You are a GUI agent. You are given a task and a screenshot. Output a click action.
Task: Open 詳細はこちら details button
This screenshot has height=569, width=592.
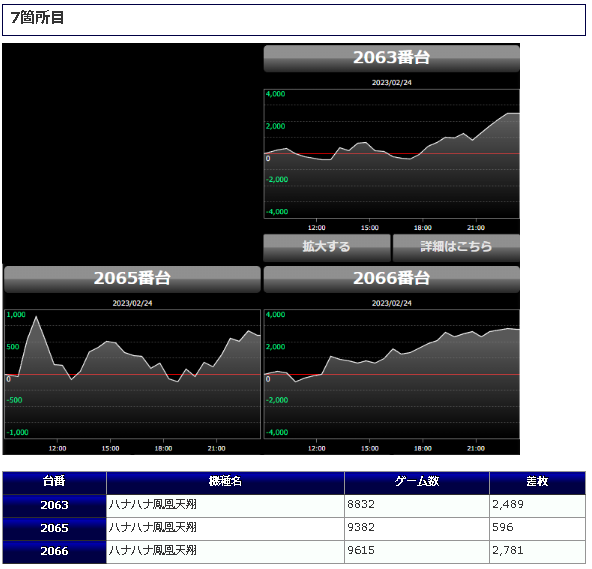click(456, 248)
